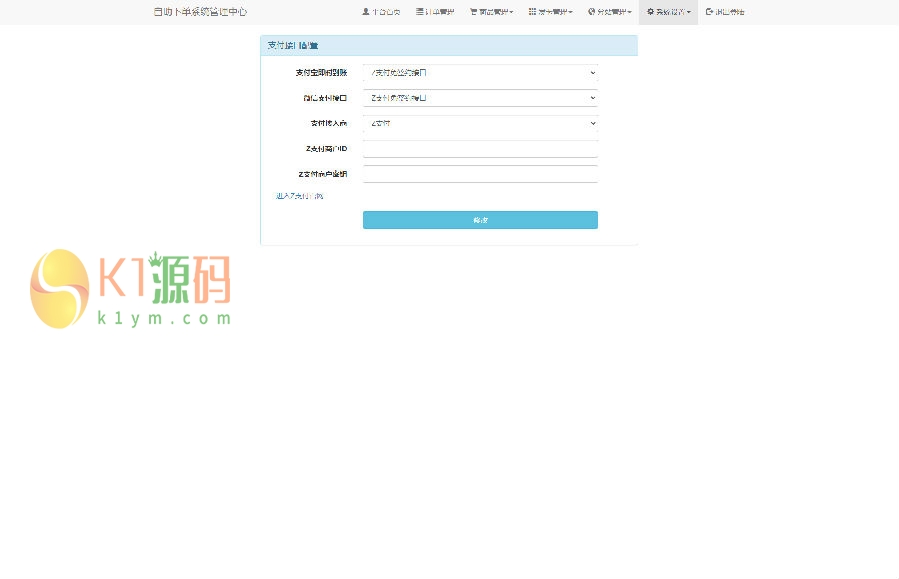This screenshot has width=899, height=579.
Task: Go to 平台首页 in navbar
Action: (381, 11)
